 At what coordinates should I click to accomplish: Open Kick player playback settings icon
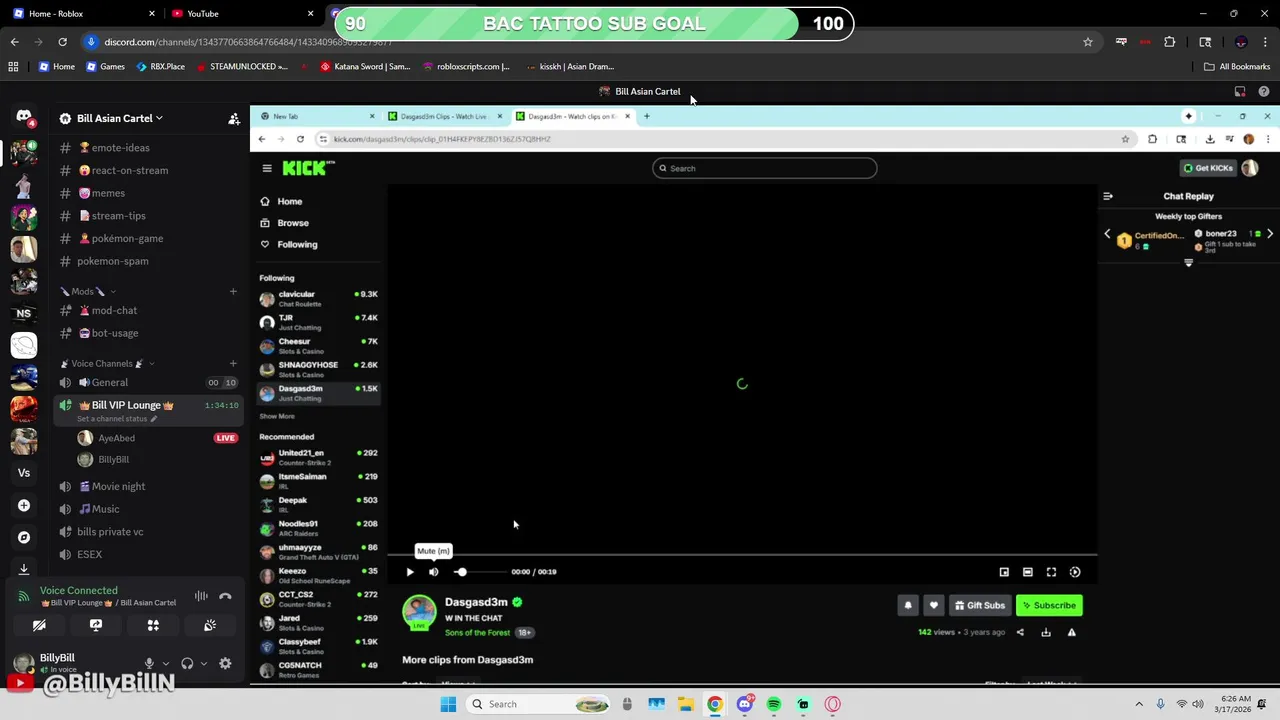coord(1075,572)
